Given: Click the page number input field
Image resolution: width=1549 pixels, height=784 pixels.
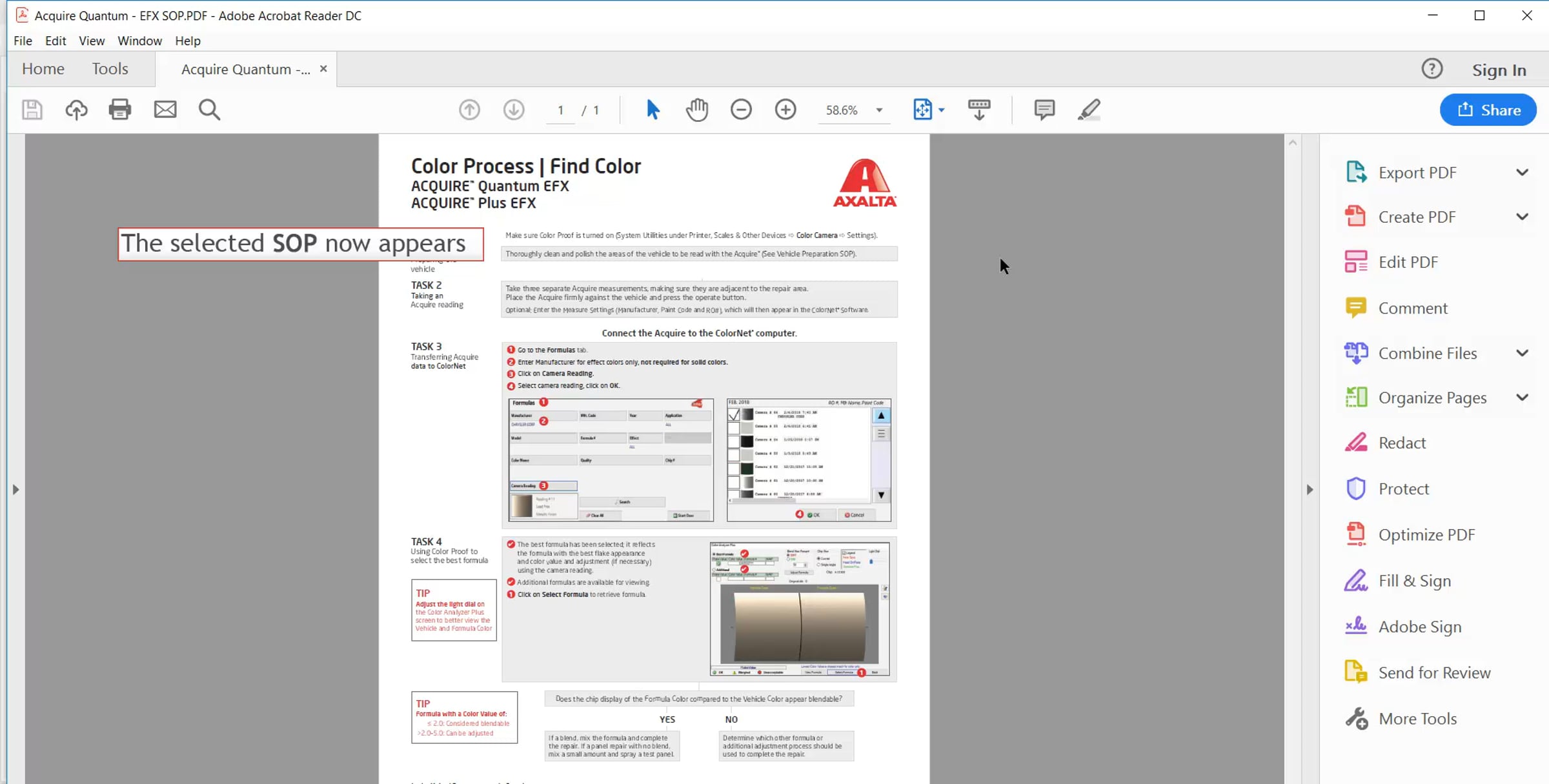Looking at the screenshot, I should point(560,110).
